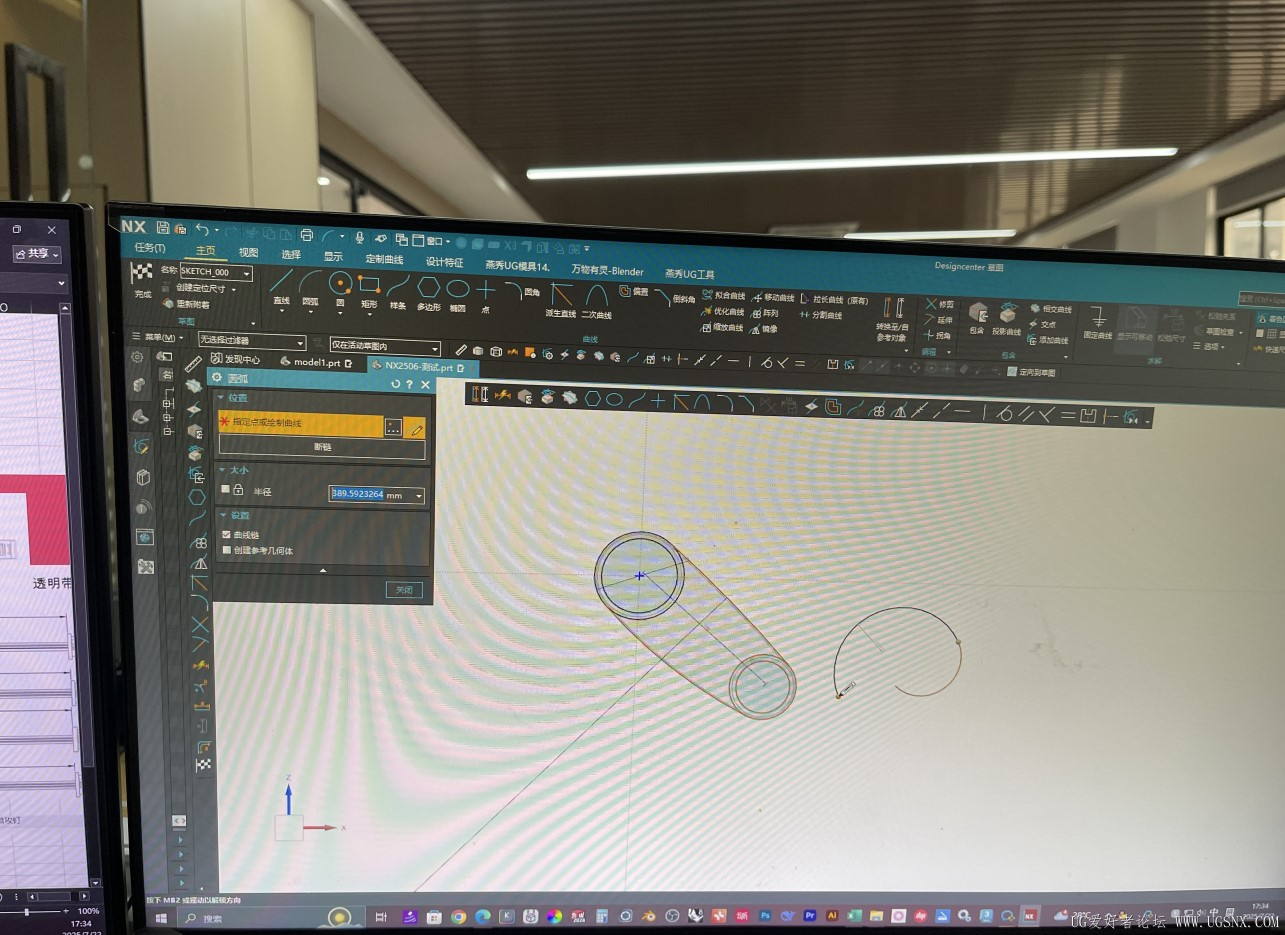Select the 直线 (Line) sketch tool

tap(281, 287)
